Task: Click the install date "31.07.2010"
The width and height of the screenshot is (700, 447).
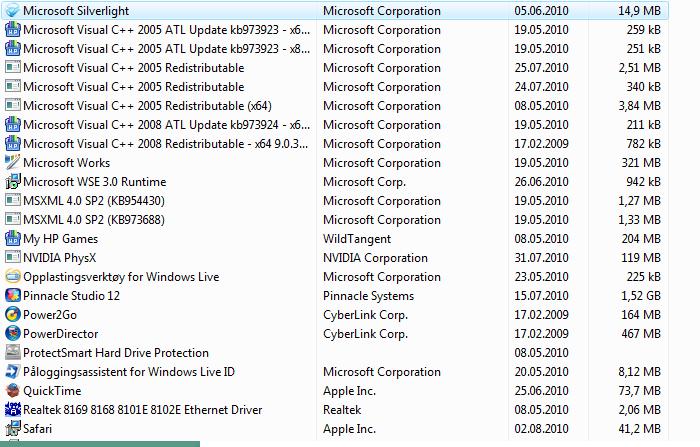Action: (542, 258)
